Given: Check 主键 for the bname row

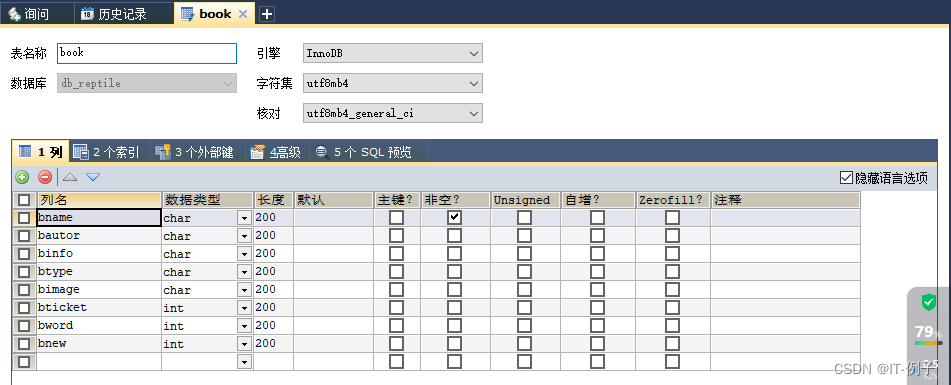Looking at the screenshot, I should point(396,218).
